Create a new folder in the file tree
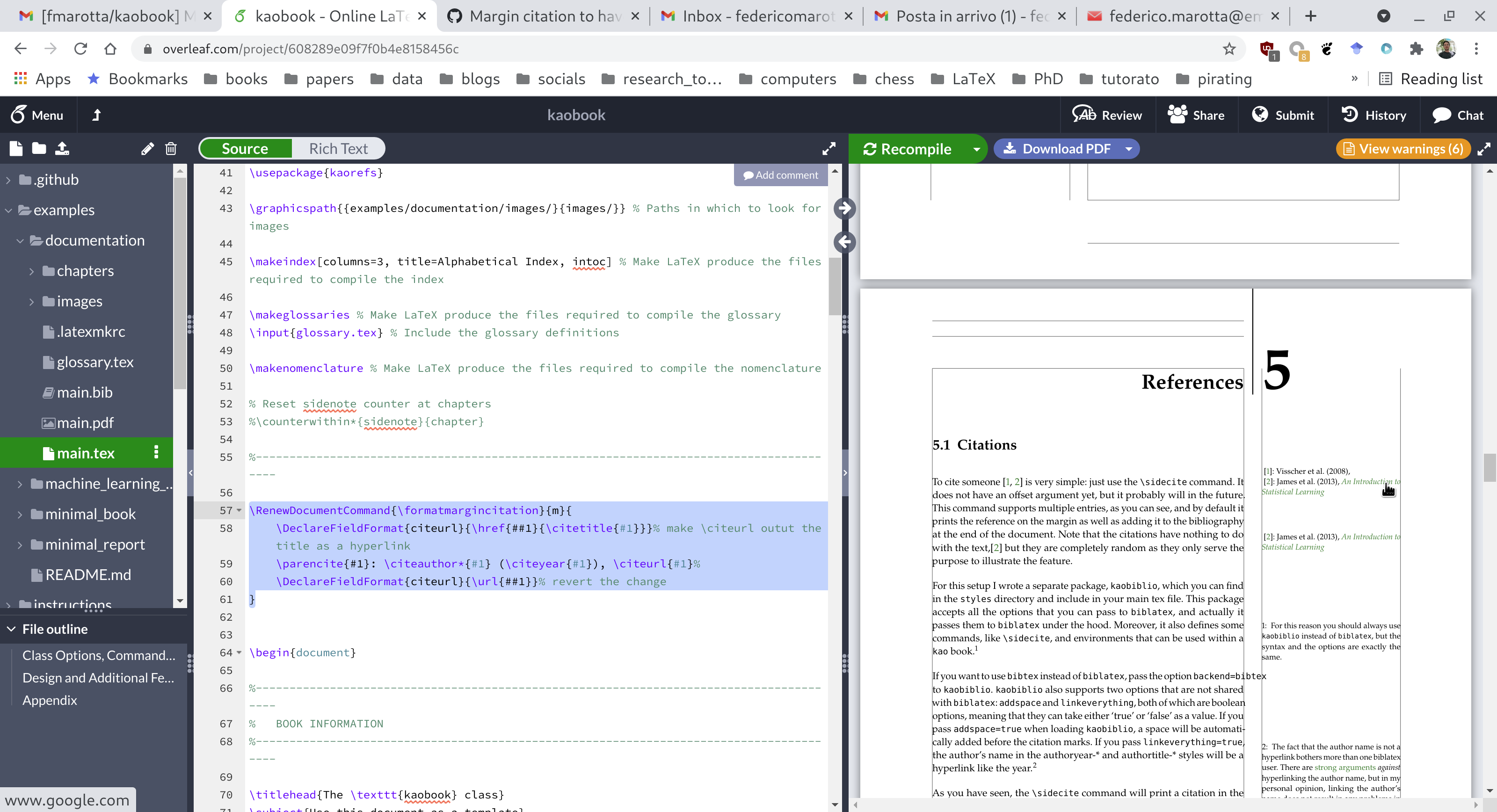The image size is (1497, 812). 38,149
